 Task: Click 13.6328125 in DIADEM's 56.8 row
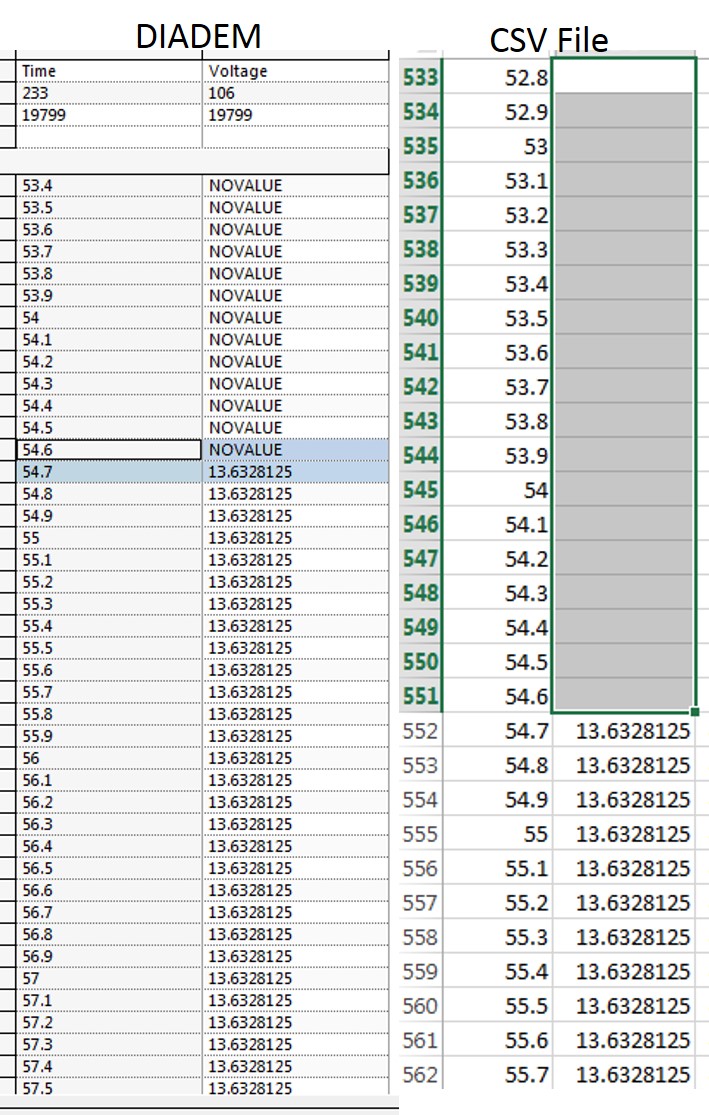click(296, 935)
